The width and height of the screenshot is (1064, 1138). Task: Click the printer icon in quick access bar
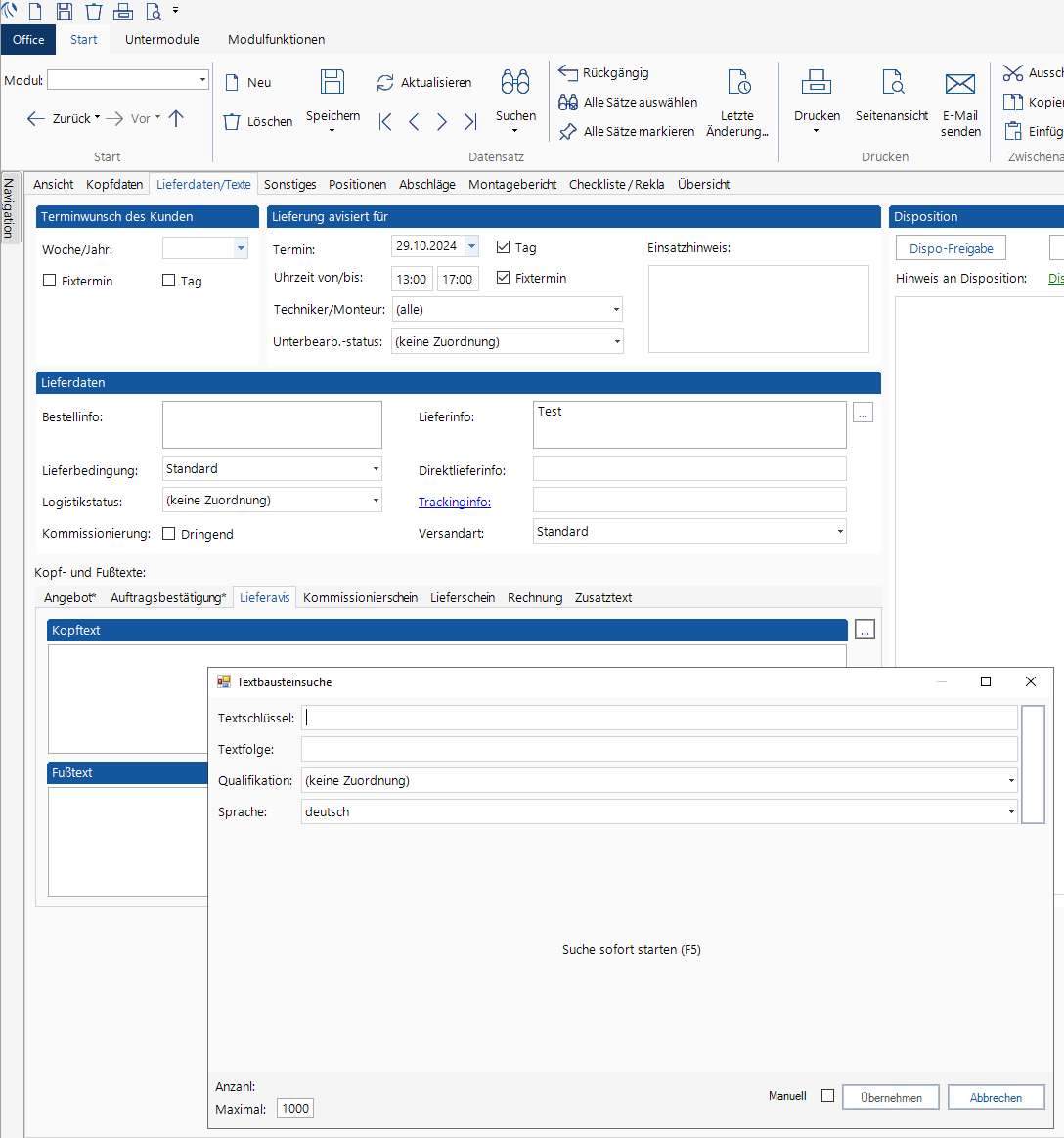[123, 11]
